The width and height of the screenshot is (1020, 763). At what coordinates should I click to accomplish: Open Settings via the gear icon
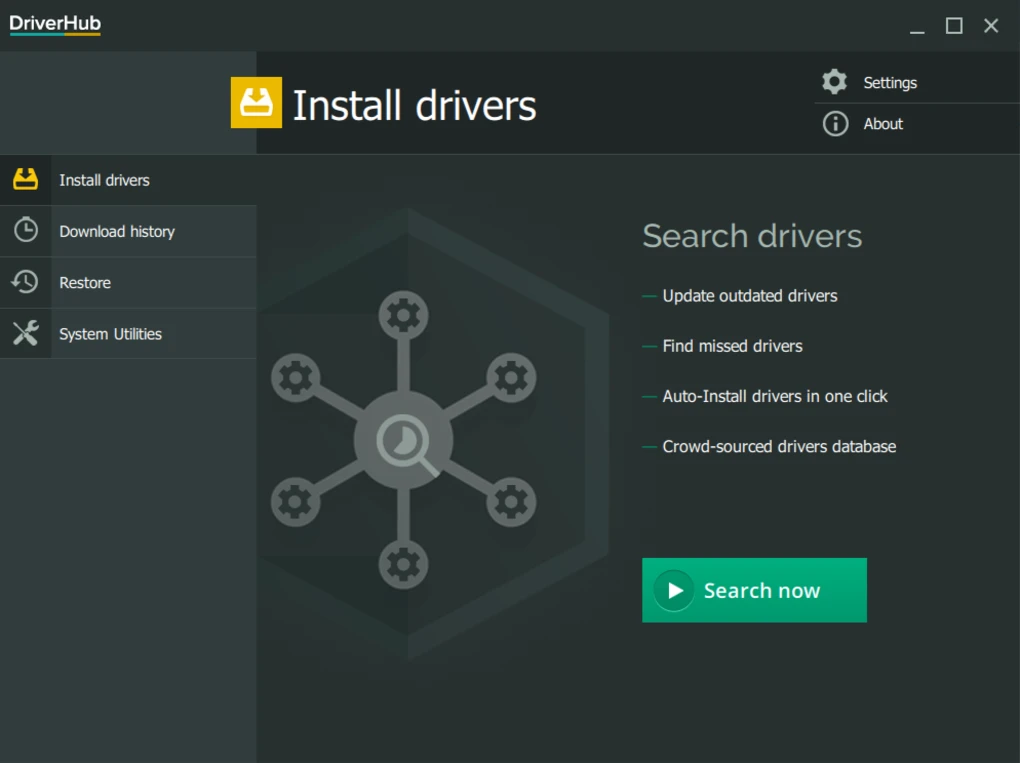(834, 82)
